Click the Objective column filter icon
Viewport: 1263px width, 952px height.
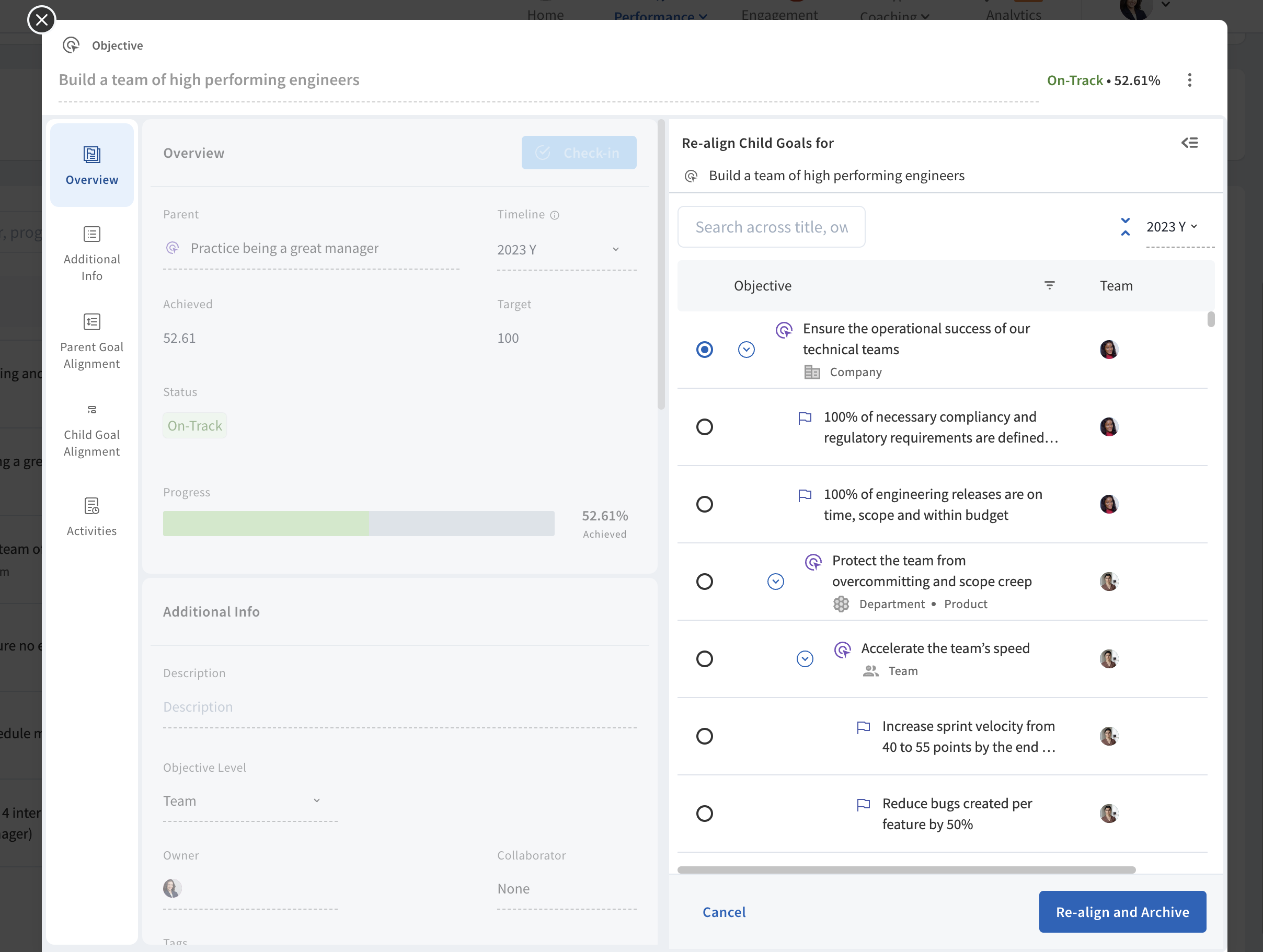point(1049,285)
